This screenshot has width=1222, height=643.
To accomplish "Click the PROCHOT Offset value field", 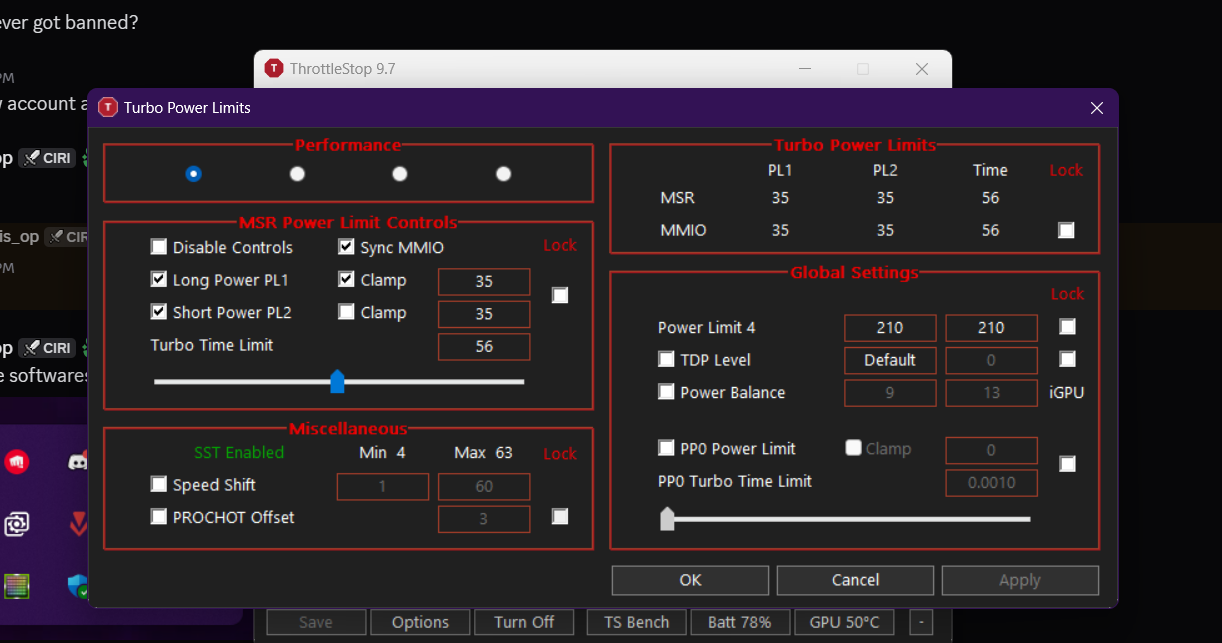I will [x=484, y=519].
